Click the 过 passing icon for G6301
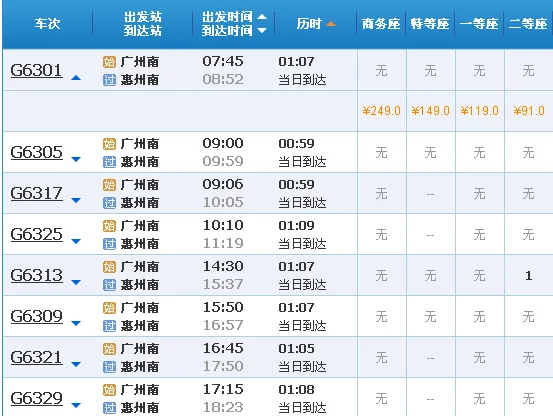 109,80
